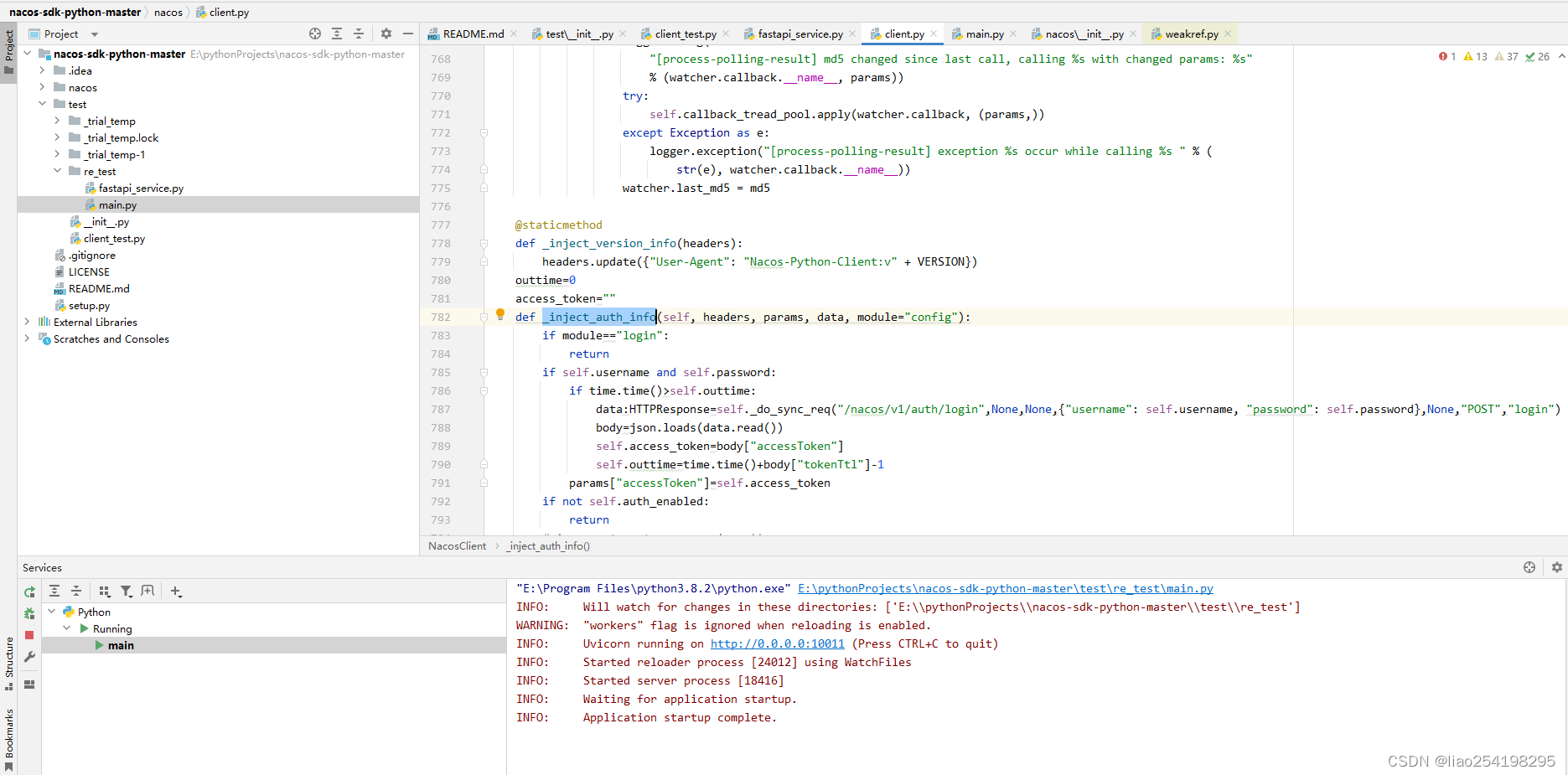Toggle the filter icon in Services toolbar
This screenshot has height=775, width=1568.
click(x=127, y=591)
